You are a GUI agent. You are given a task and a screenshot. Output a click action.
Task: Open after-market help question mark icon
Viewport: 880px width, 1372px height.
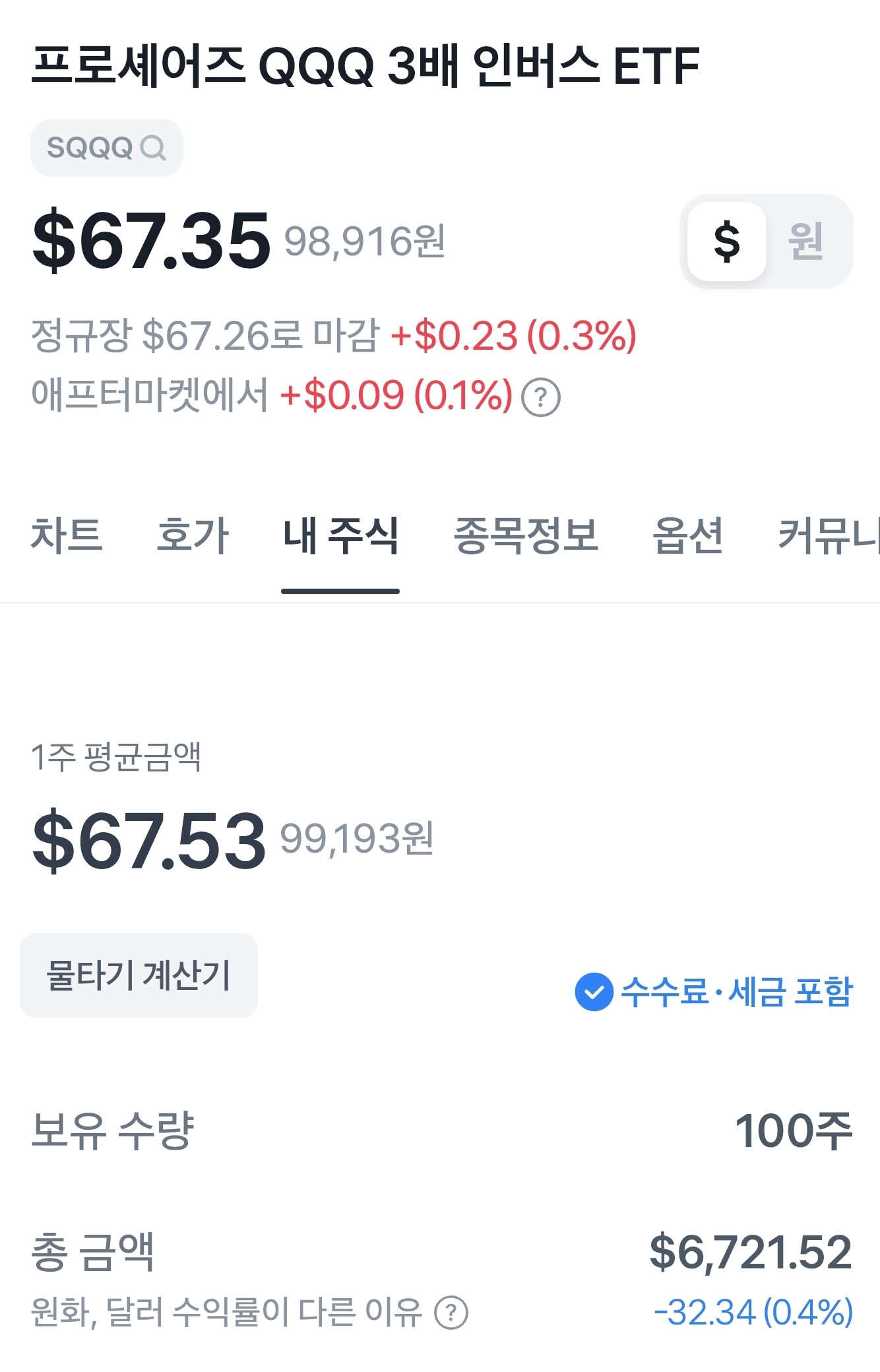pos(540,397)
